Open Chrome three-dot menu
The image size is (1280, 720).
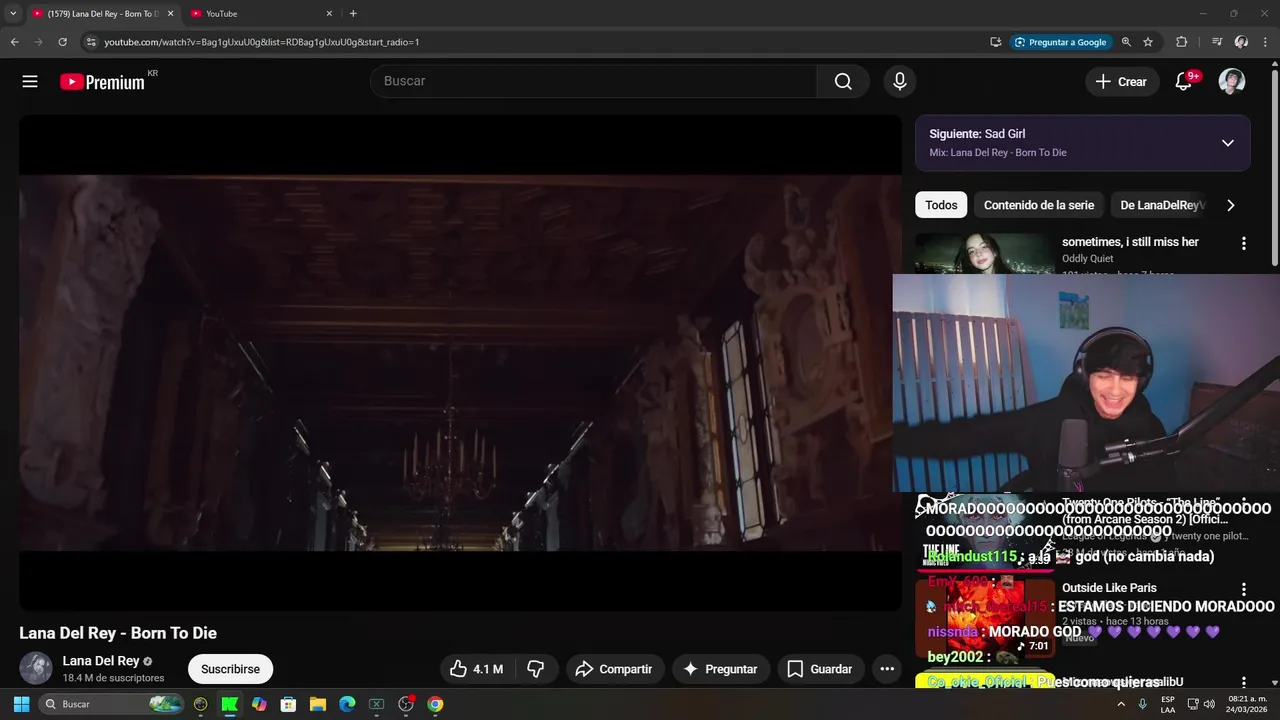tap(1266, 42)
